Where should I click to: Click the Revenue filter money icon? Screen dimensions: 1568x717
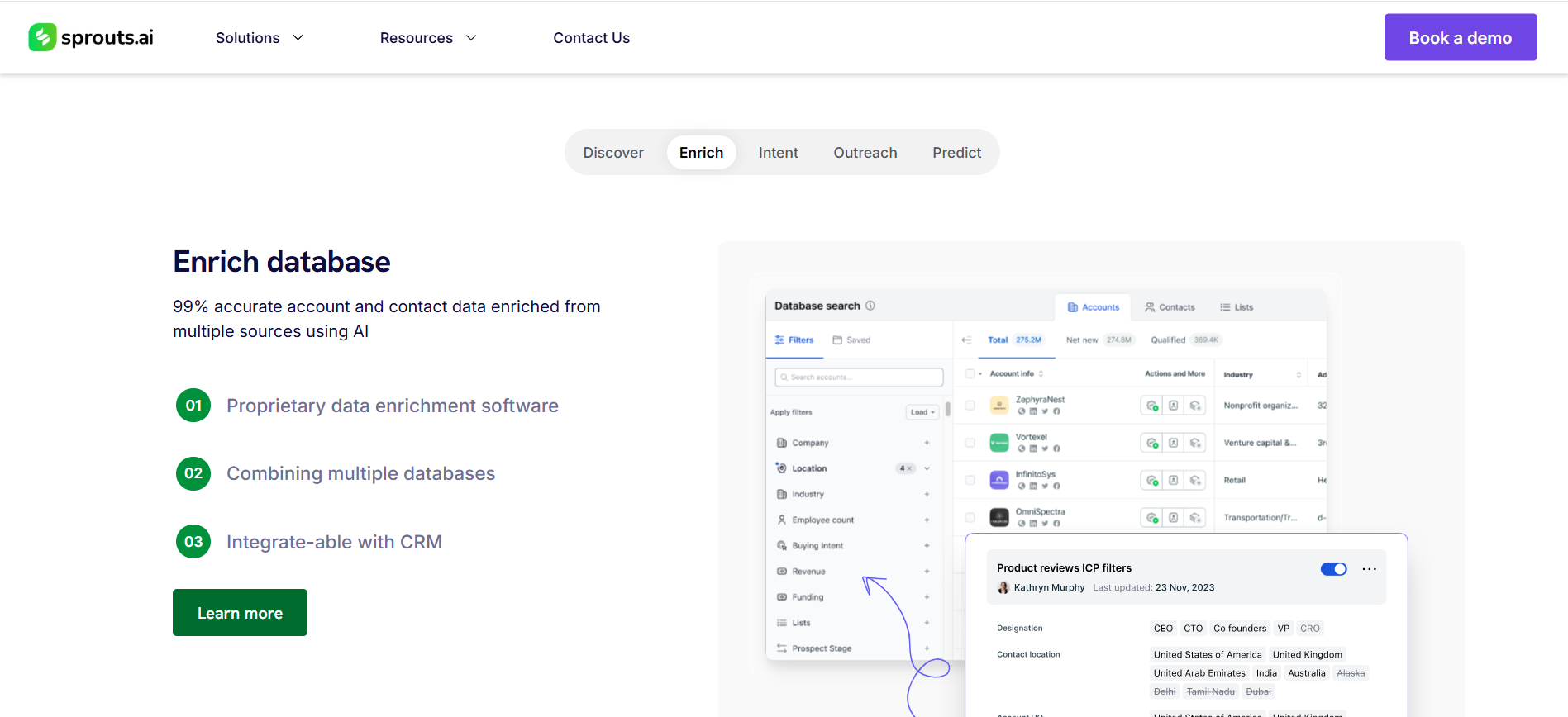pyautogui.click(x=782, y=571)
